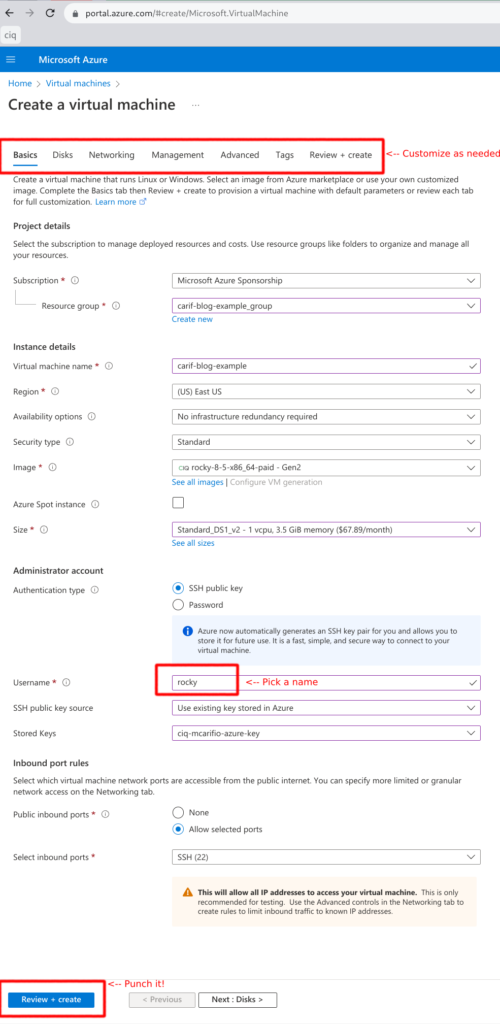Open the ellipsis menu beside page title
The image size is (500, 1024).
tap(195, 105)
